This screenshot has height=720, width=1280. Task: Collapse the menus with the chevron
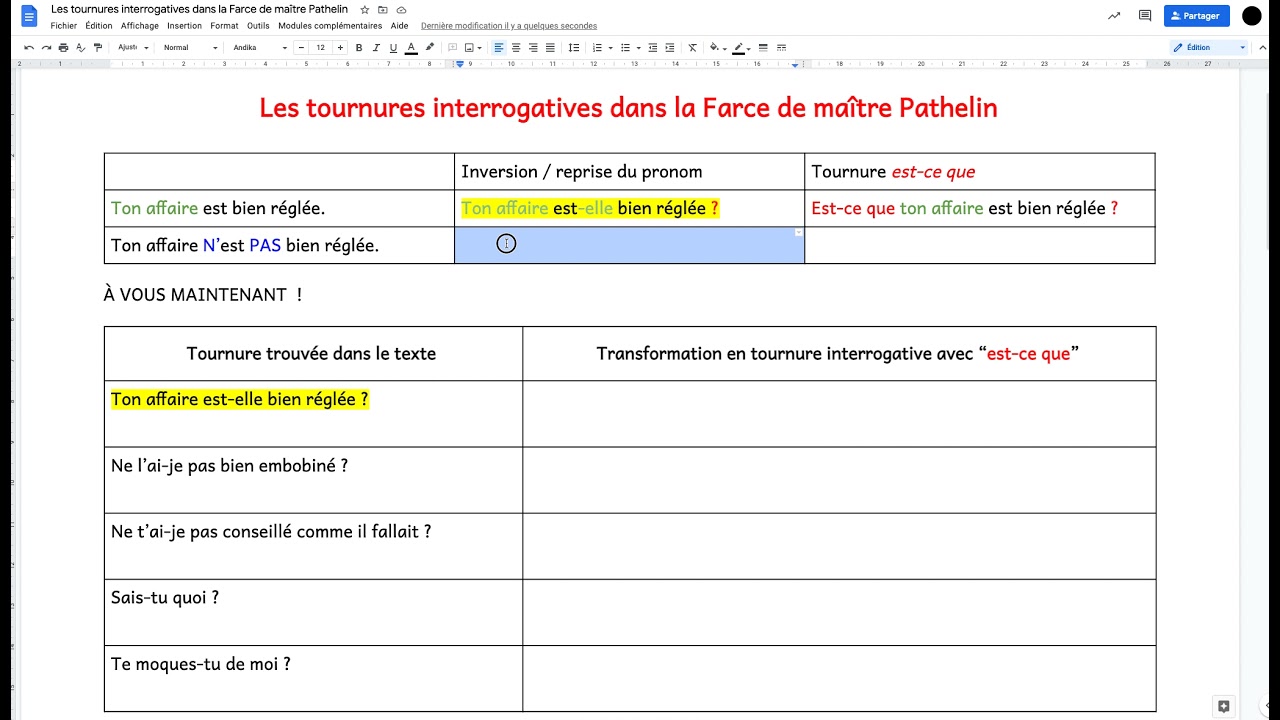click(1261, 47)
